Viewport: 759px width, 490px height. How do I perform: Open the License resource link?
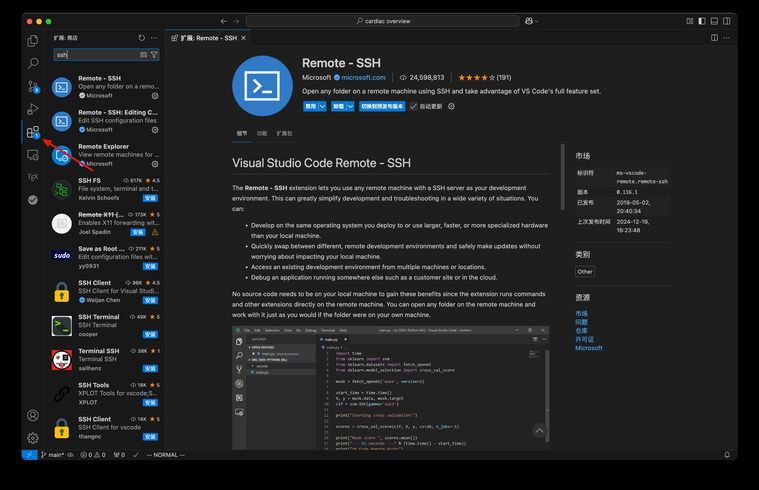coord(584,339)
